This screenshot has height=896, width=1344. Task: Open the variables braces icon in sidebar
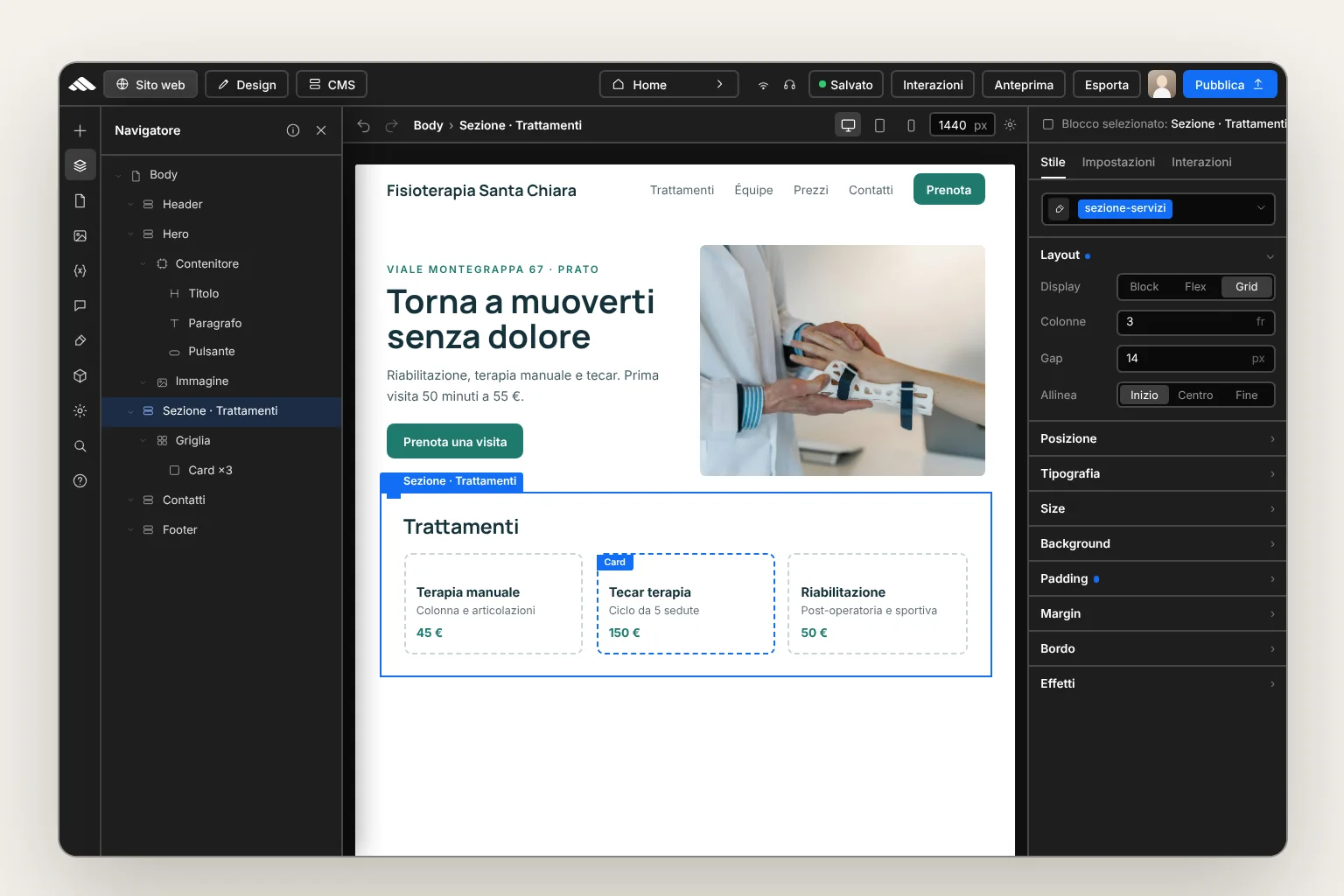(80, 270)
